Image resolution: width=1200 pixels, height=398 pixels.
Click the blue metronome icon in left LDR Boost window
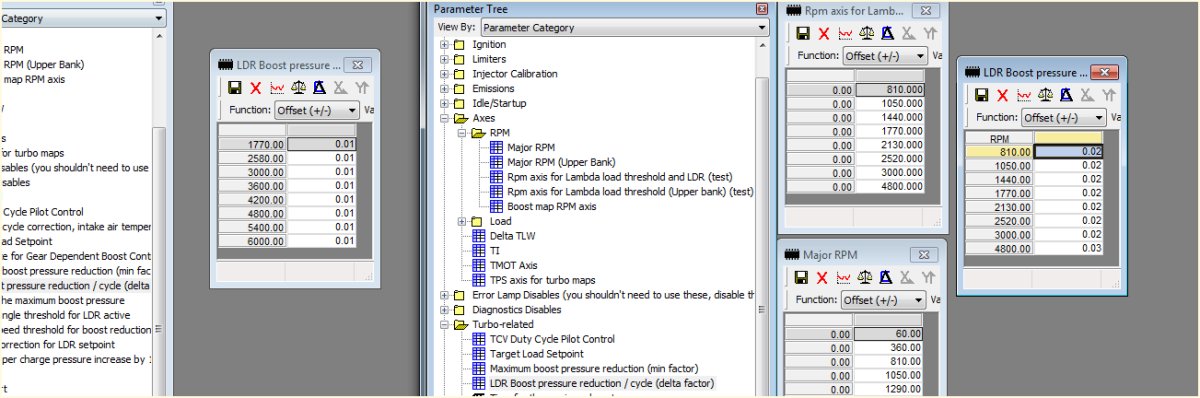319,88
